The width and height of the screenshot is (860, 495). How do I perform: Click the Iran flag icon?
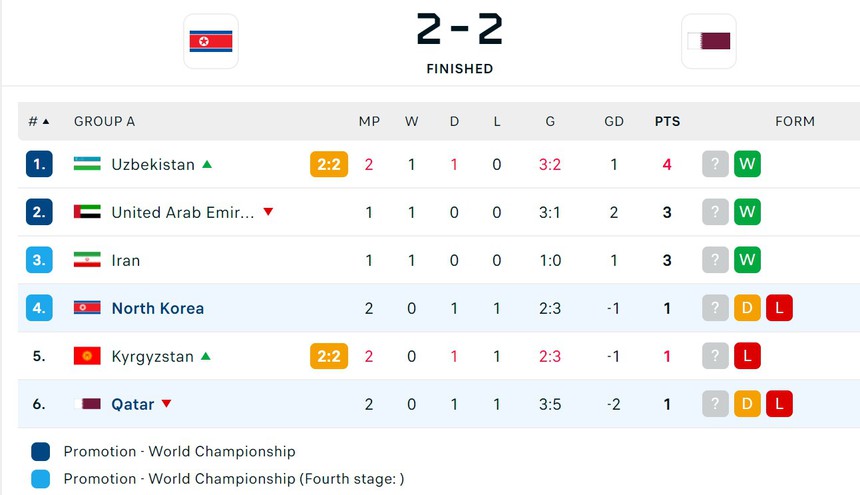tap(87, 260)
